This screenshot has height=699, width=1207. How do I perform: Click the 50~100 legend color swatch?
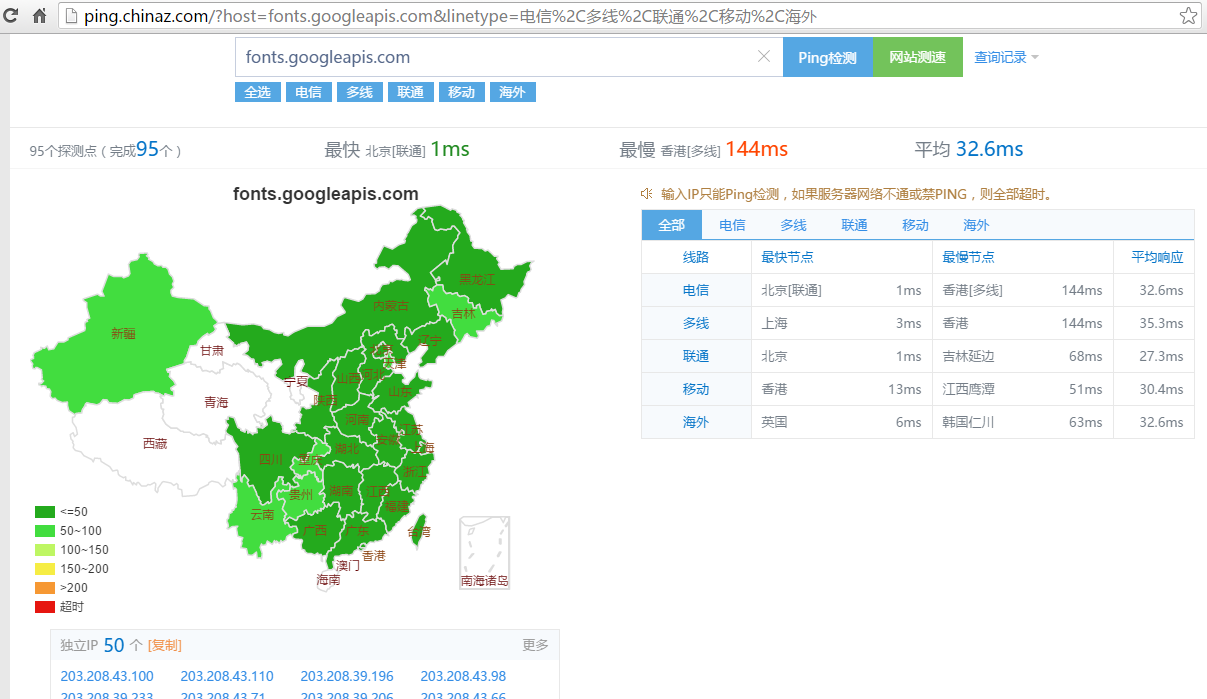[44, 531]
